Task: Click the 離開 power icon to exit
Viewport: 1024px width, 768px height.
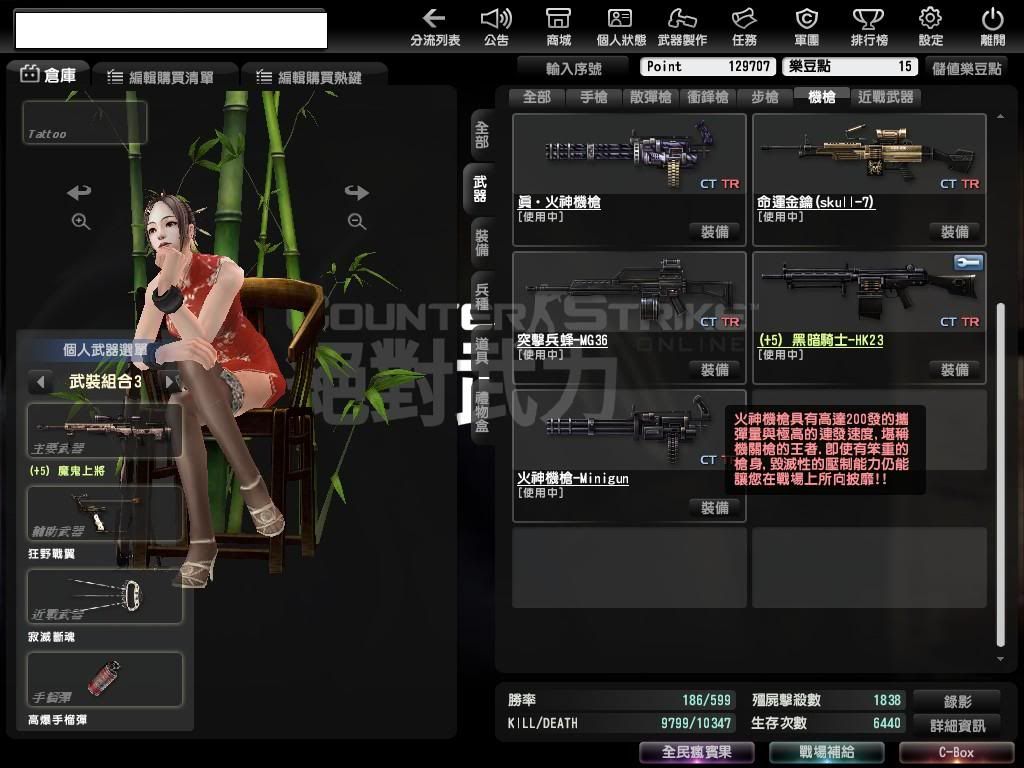Action: click(x=993, y=27)
